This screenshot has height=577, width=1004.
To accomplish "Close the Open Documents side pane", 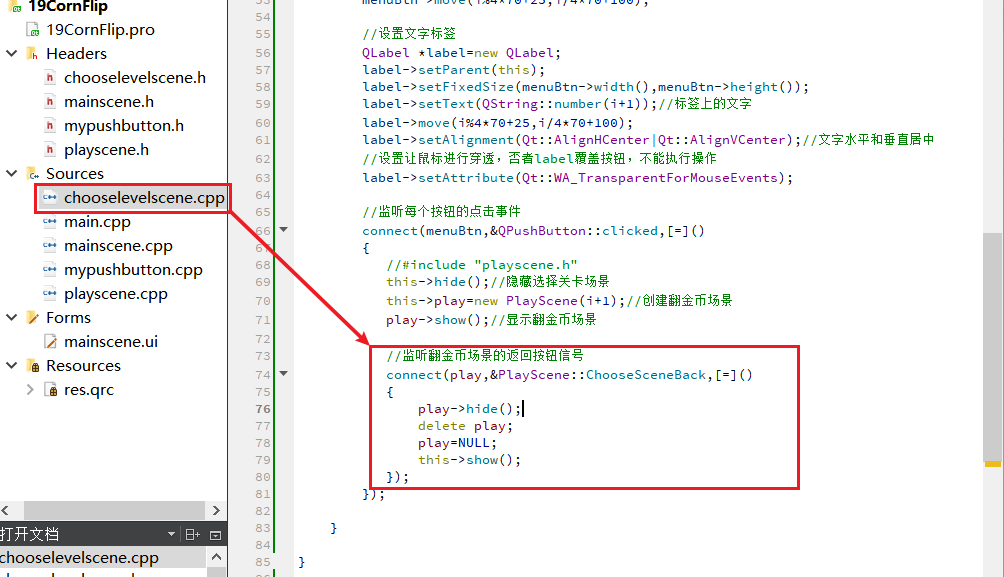I will pyautogui.click(x=216, y=535).
